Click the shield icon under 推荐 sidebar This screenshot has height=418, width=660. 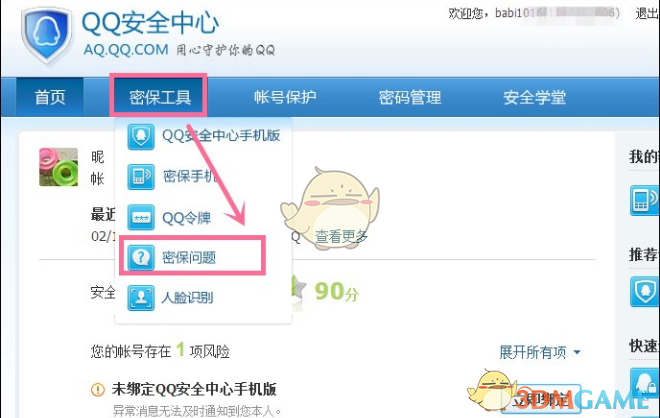coord(645,291)
